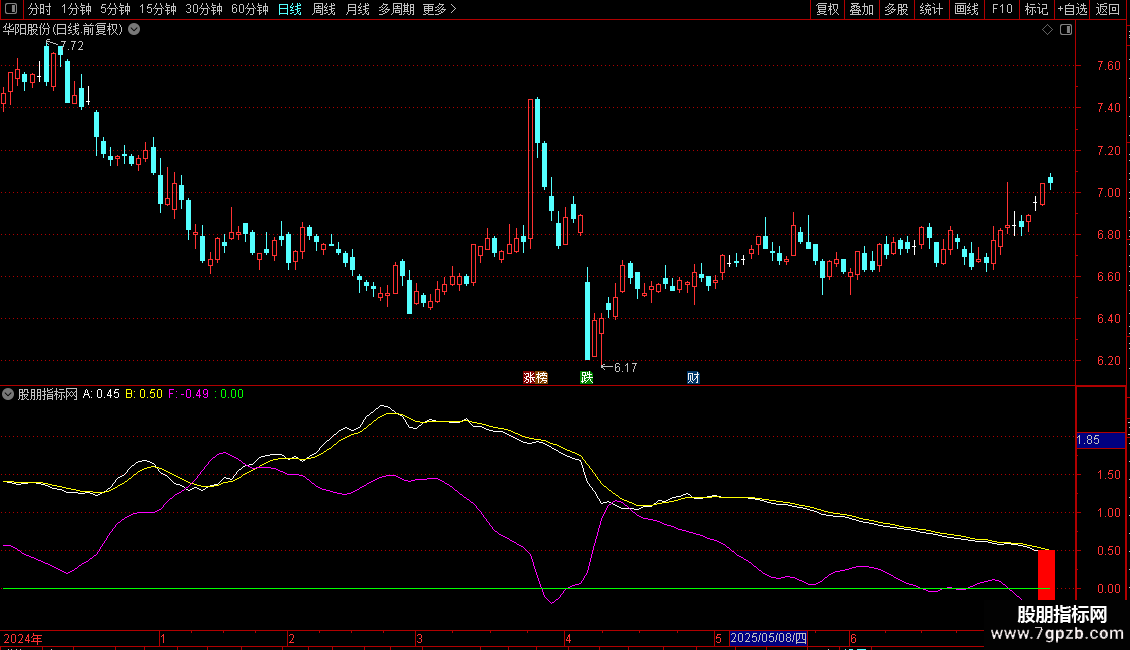Expand the 股朋指标网 indicator dropdown arrow
Viewport: 1130px width, 650px height.
[x=9, y=394]
